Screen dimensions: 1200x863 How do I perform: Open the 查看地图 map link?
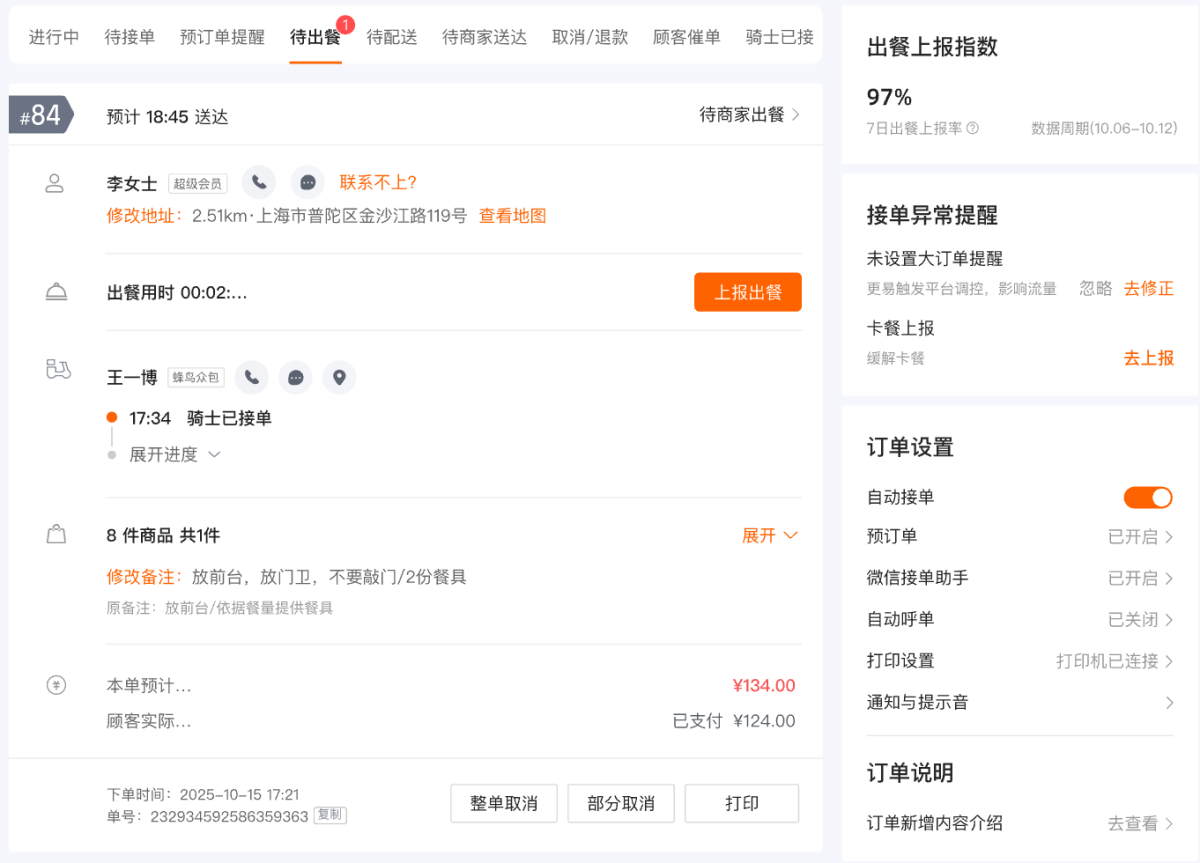tap(512, 215)
